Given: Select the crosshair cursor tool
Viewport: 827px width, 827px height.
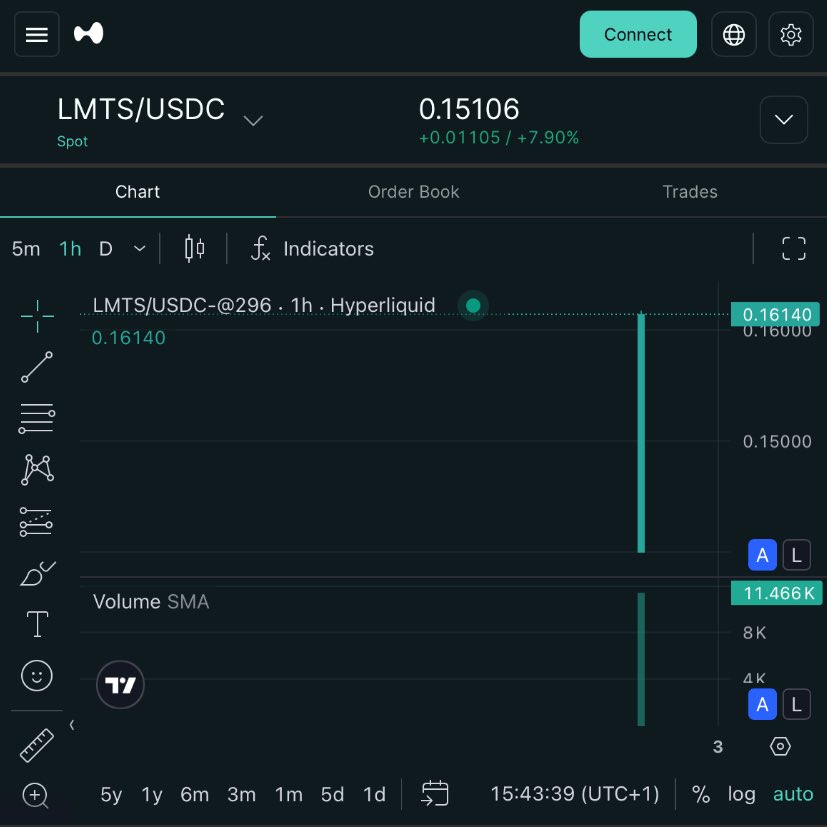Looking at the screenshot, I should [37, 316].
